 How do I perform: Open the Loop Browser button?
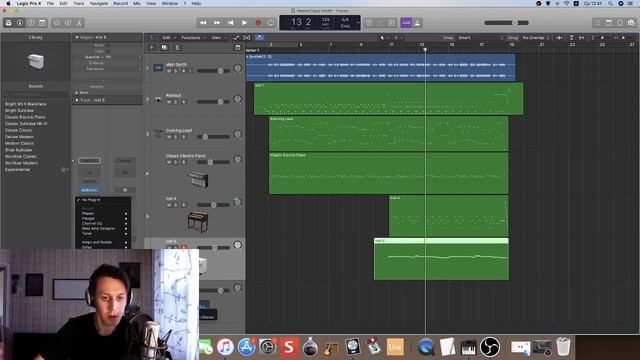click(x=620, y=23)
